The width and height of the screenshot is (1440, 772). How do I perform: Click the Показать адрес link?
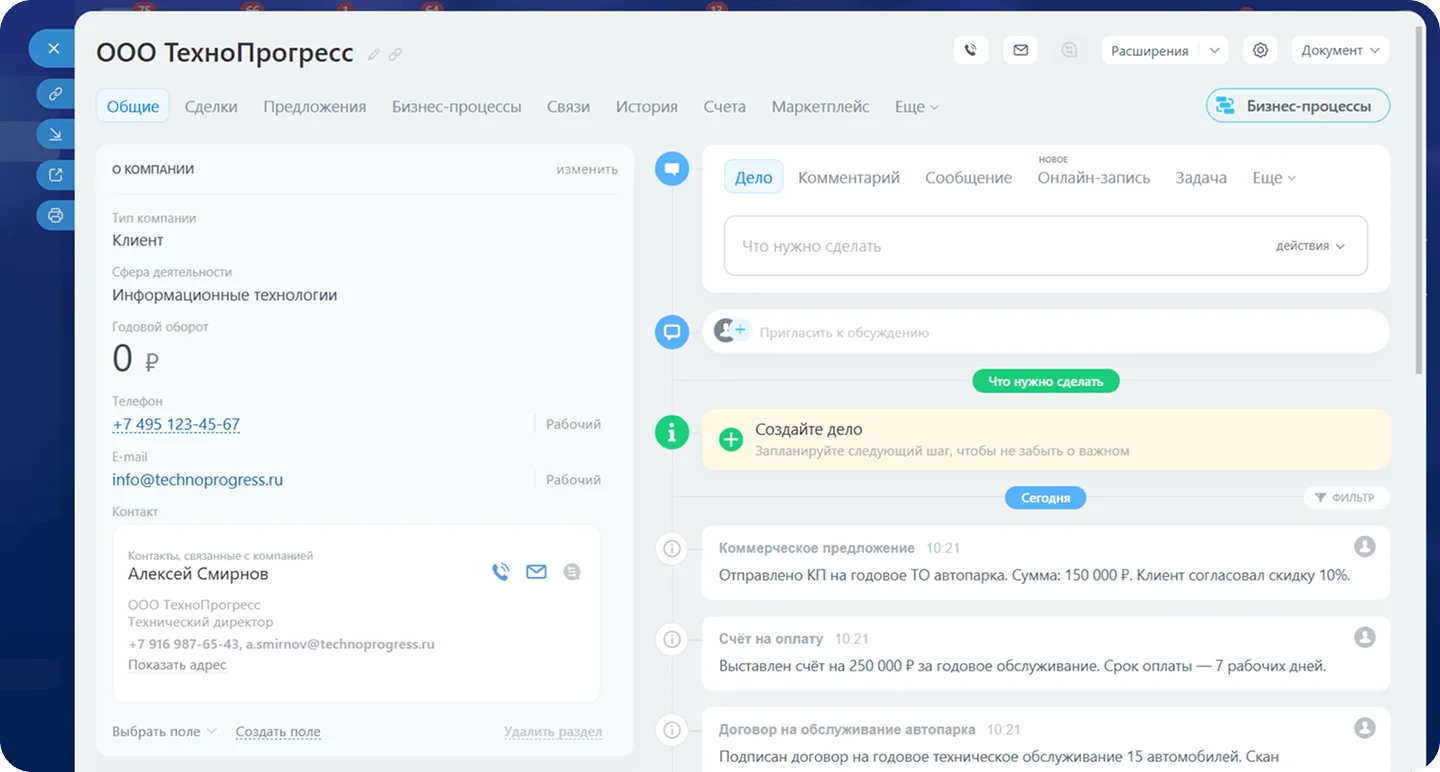(x=177, y=665)
